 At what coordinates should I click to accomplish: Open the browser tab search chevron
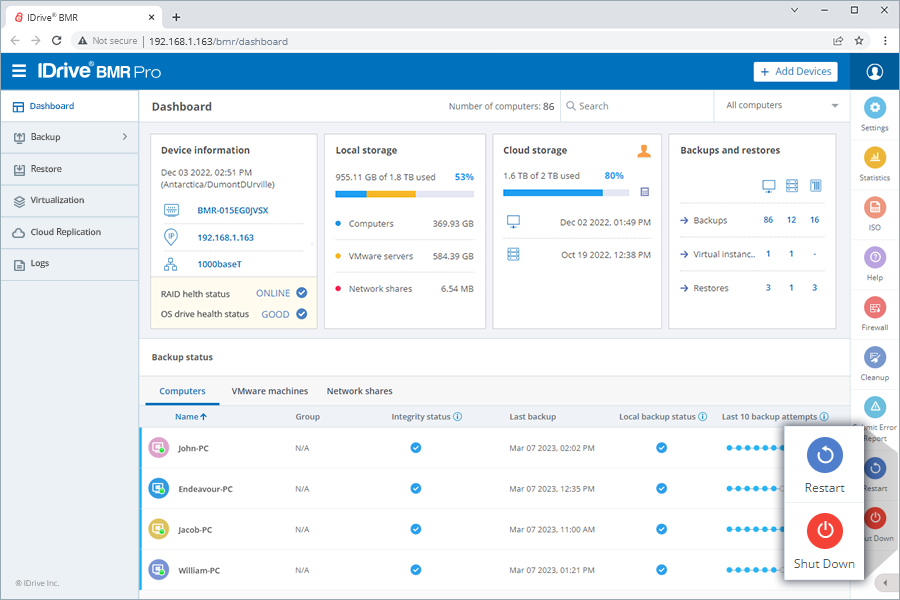795,10
